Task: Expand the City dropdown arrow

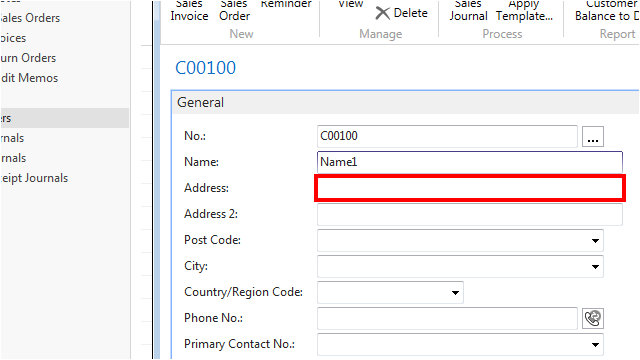Action: [595, 267]
